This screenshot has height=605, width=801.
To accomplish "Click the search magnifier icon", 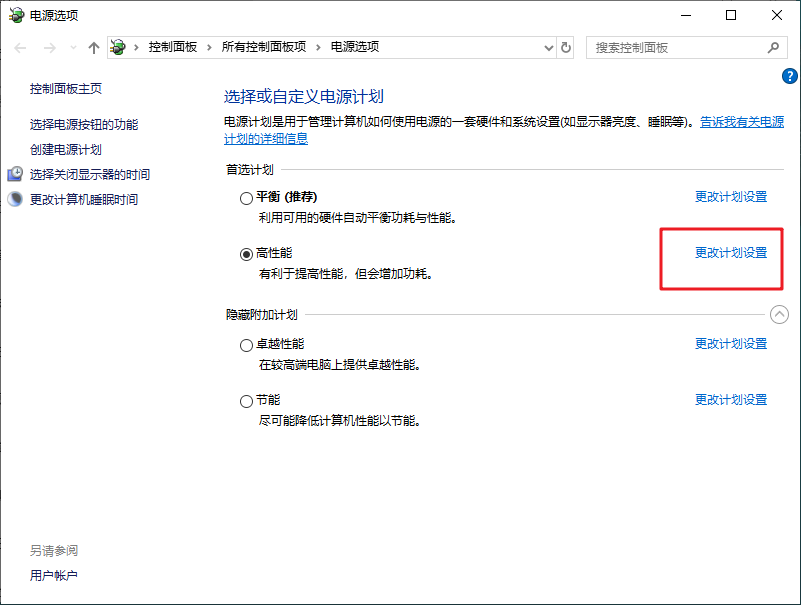I will point(773,48).
